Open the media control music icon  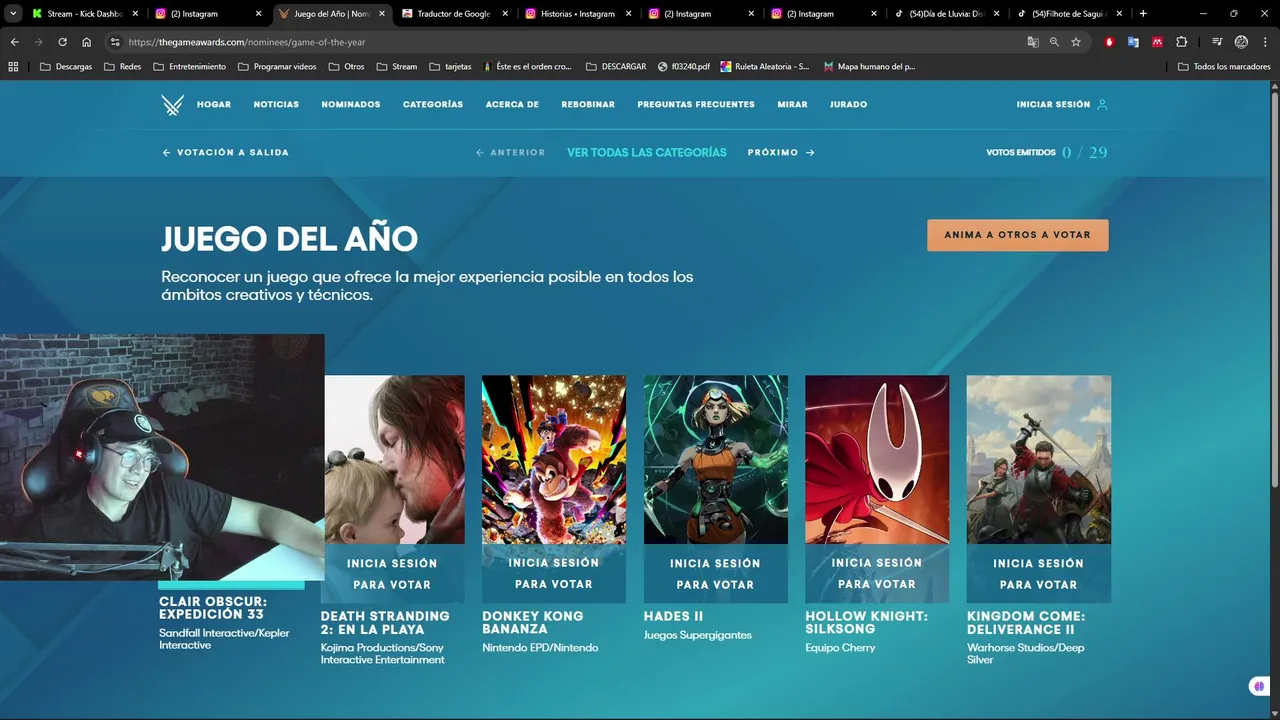(1217, 42)
